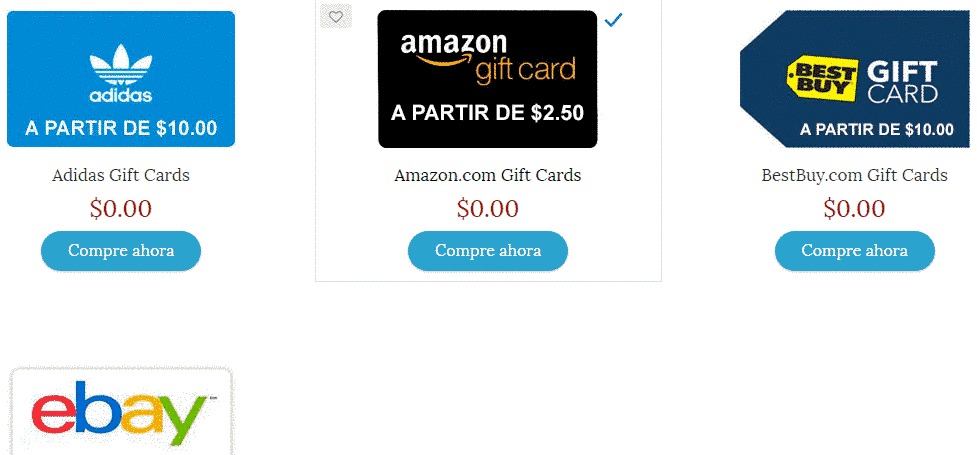Click Compre ahora under Amazon.com Gift Cards
Image resolution: width=977 pixels, height=455 pixels.
pyautogui.click(x=488, y=251)
